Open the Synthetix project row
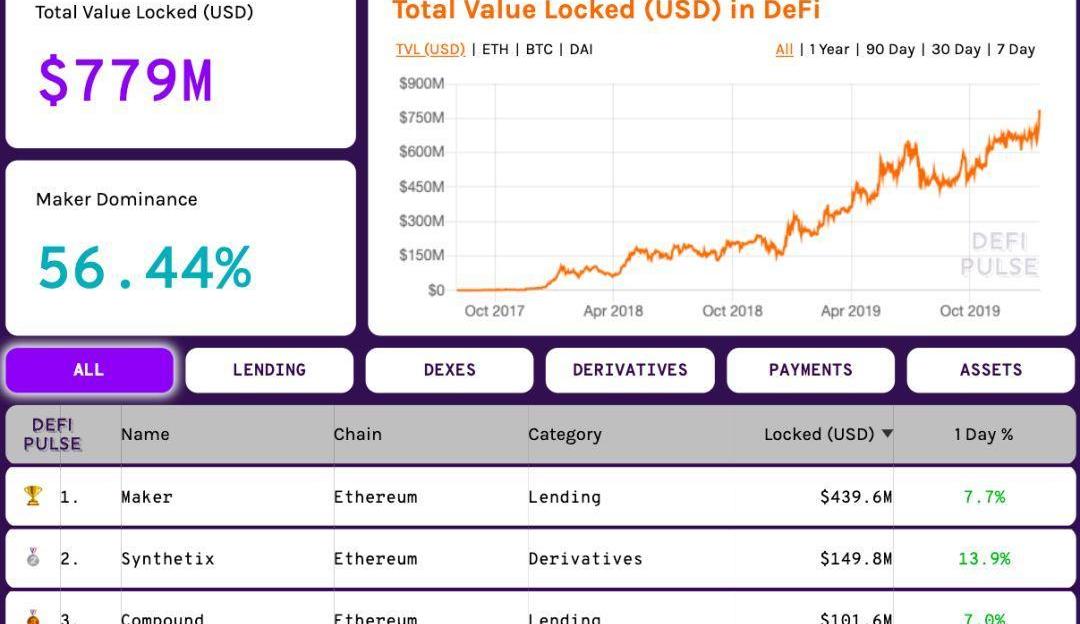Image resolution: width=1080 pixels, height=624 pixels. tap(167, 559)
